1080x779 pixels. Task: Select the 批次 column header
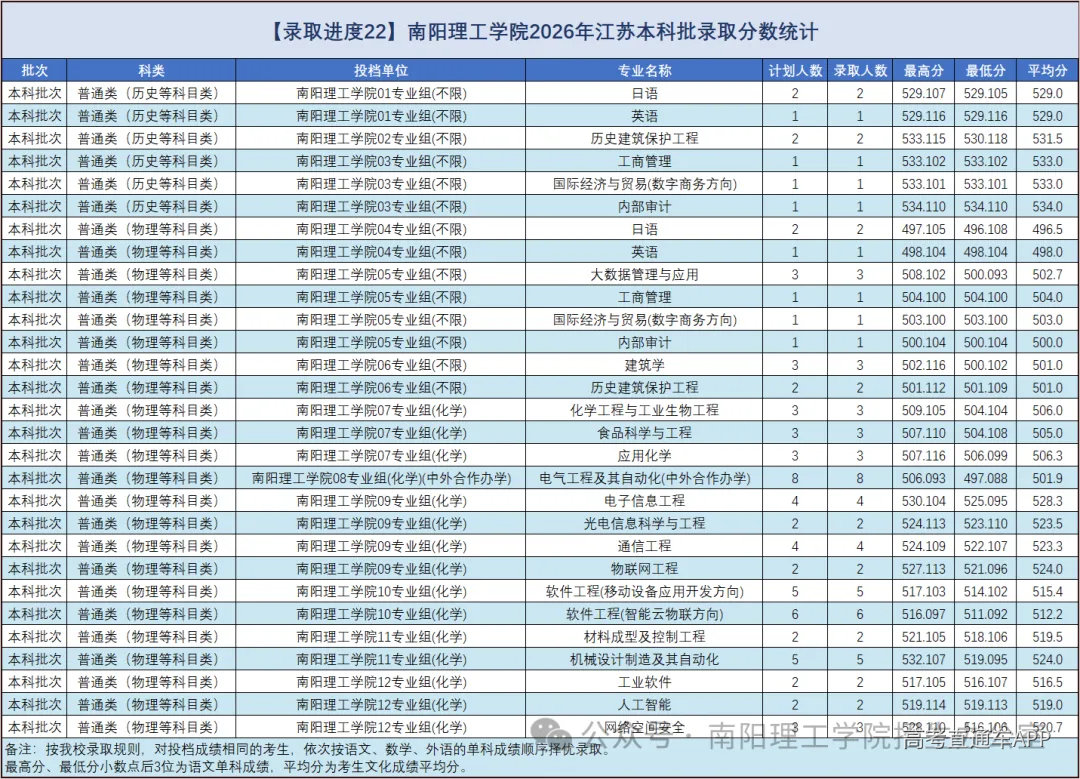[34, 70]
